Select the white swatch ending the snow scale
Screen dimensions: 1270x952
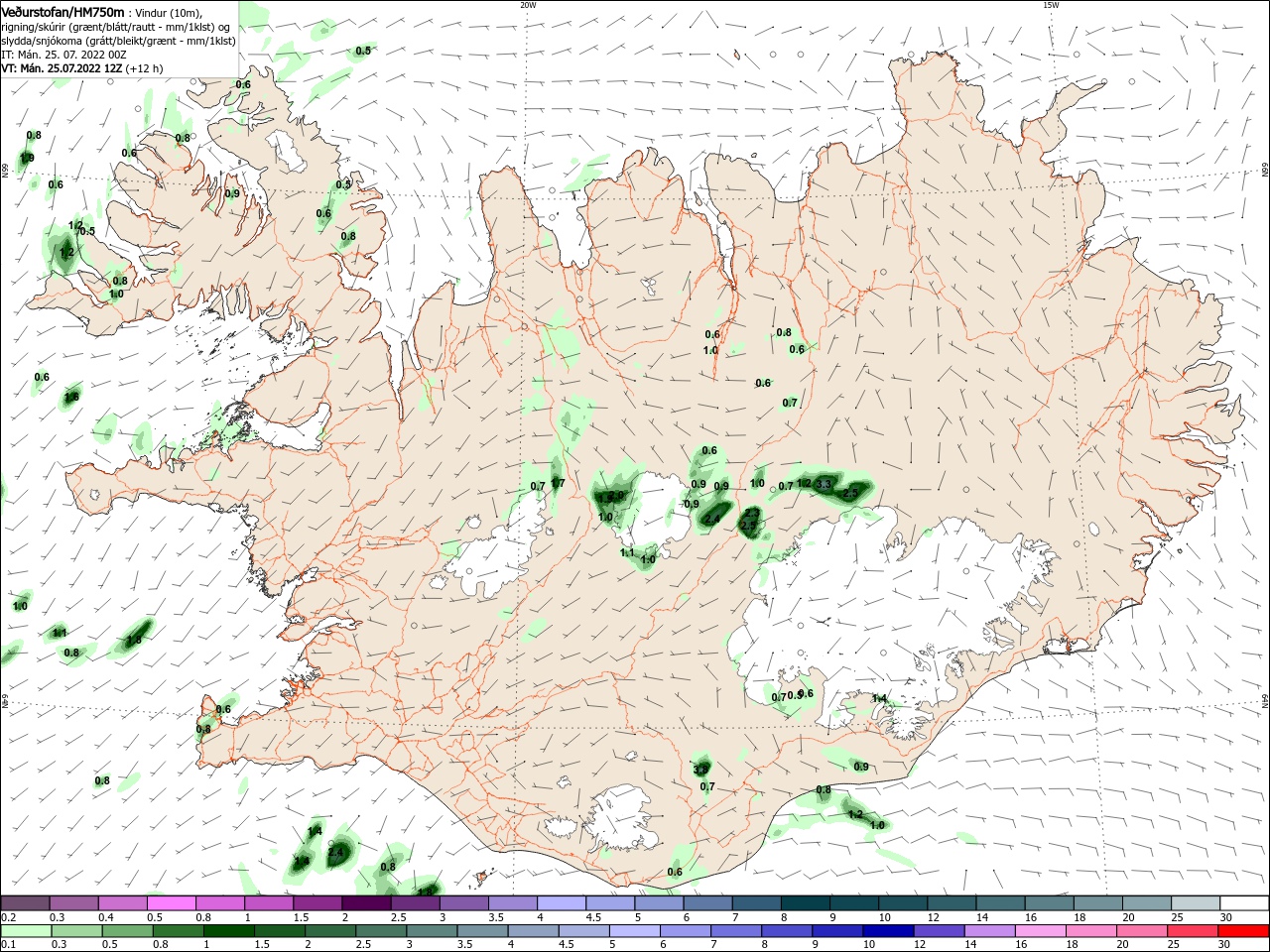(1243, 902)
